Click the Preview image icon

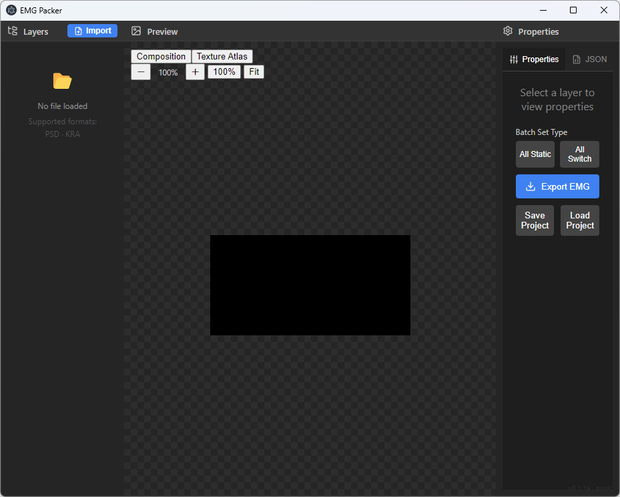point(136,31)
